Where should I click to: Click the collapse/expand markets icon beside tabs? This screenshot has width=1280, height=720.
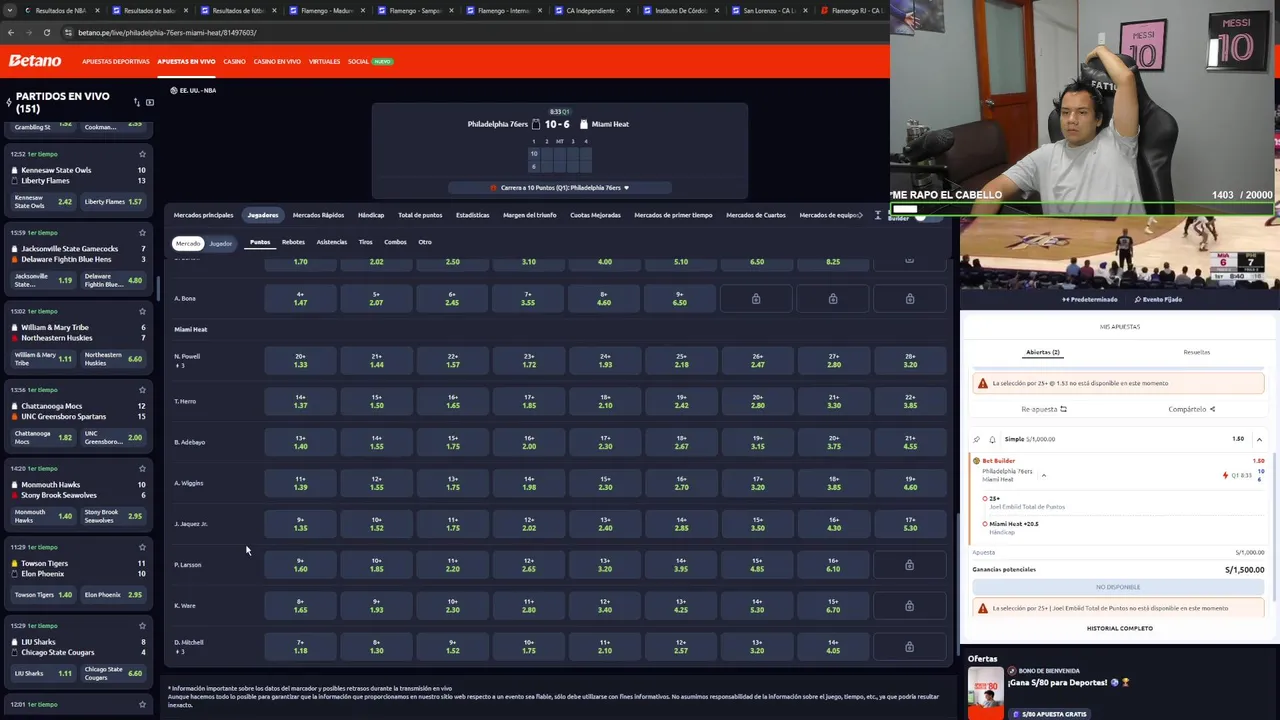pos(877,215)
